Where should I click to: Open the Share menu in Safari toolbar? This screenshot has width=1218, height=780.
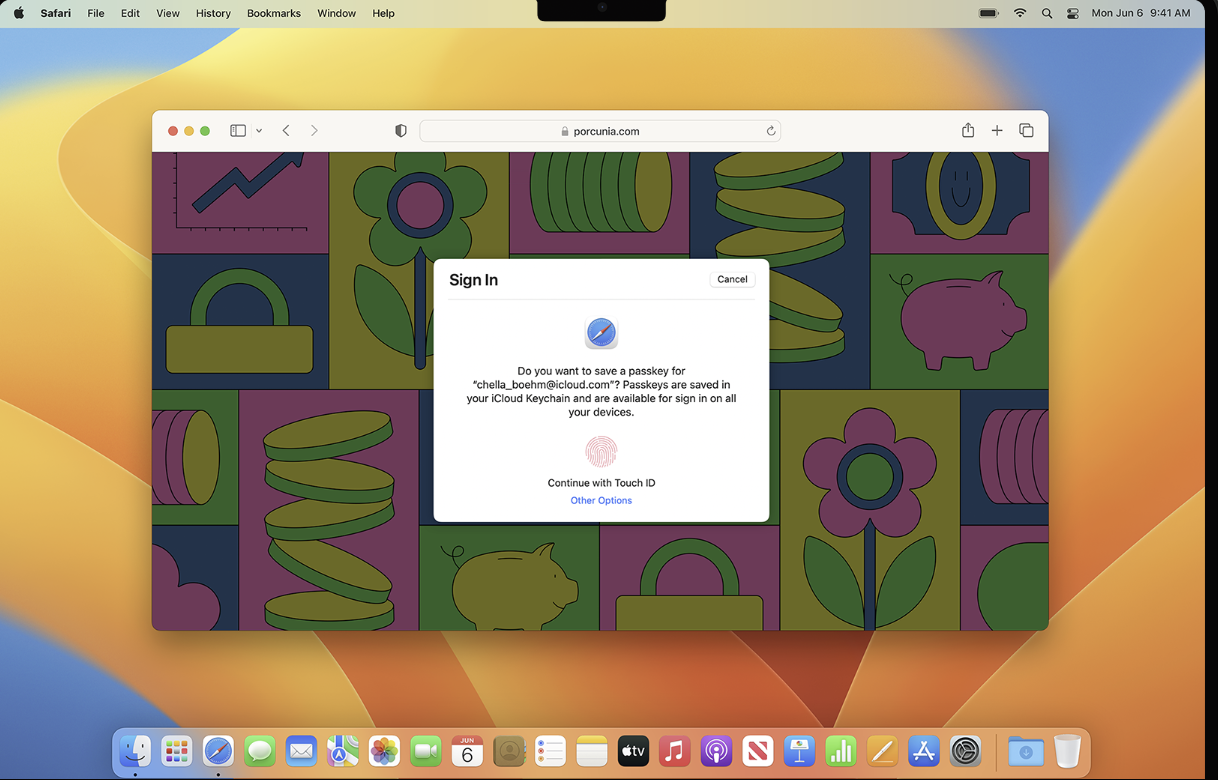pyautogui.click(x=968, y=130)
